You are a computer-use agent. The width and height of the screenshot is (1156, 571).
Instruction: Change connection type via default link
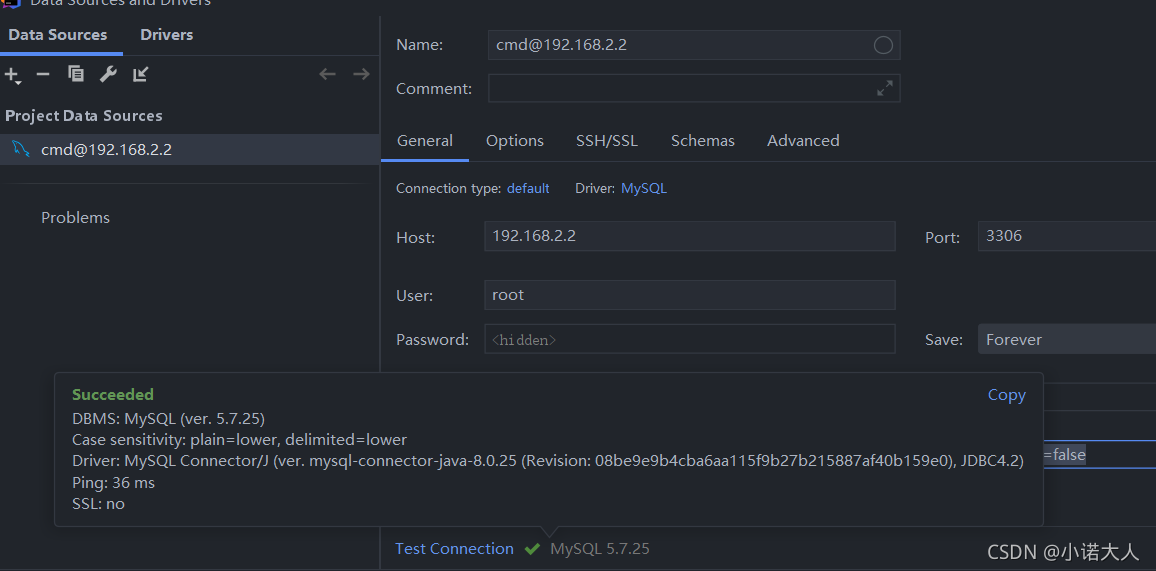click(x=528, y=189)
